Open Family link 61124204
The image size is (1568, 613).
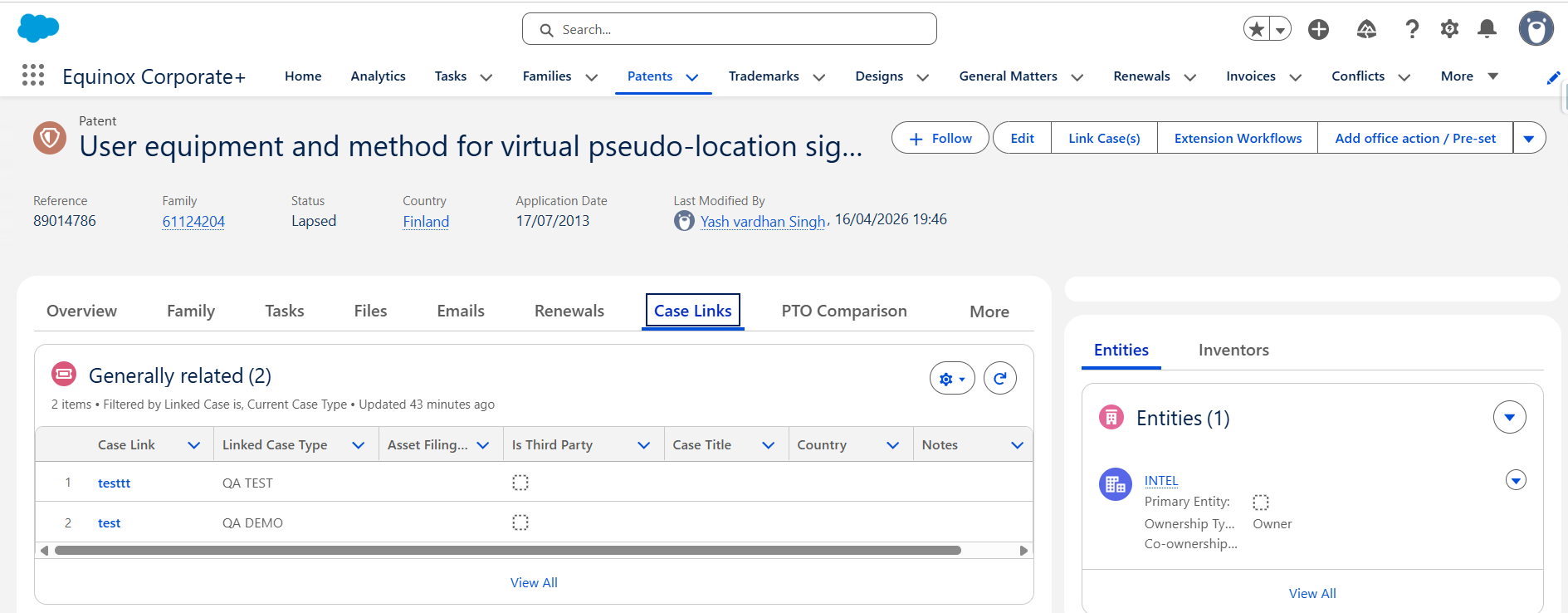(193, 222)
